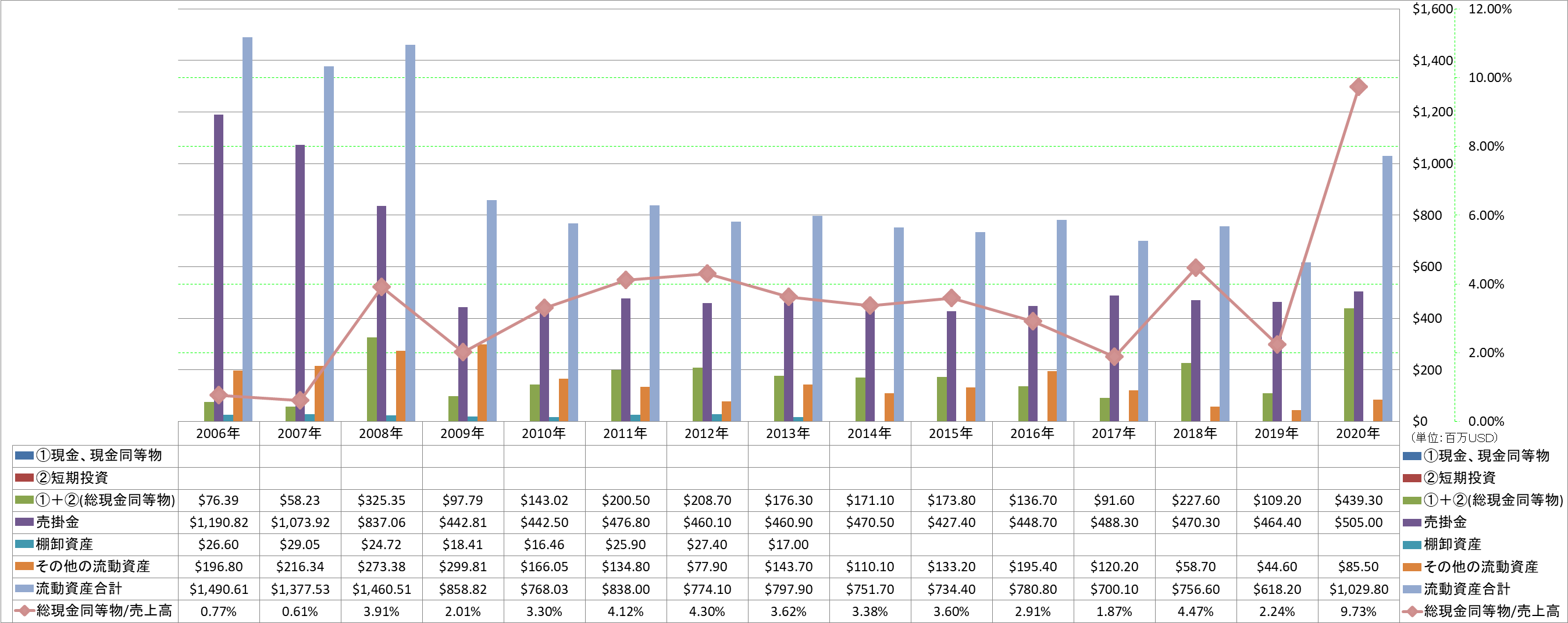
Task: Select the light-blue 流動資産合計 bar for 2020年
Action: [x=1387, y=289]
